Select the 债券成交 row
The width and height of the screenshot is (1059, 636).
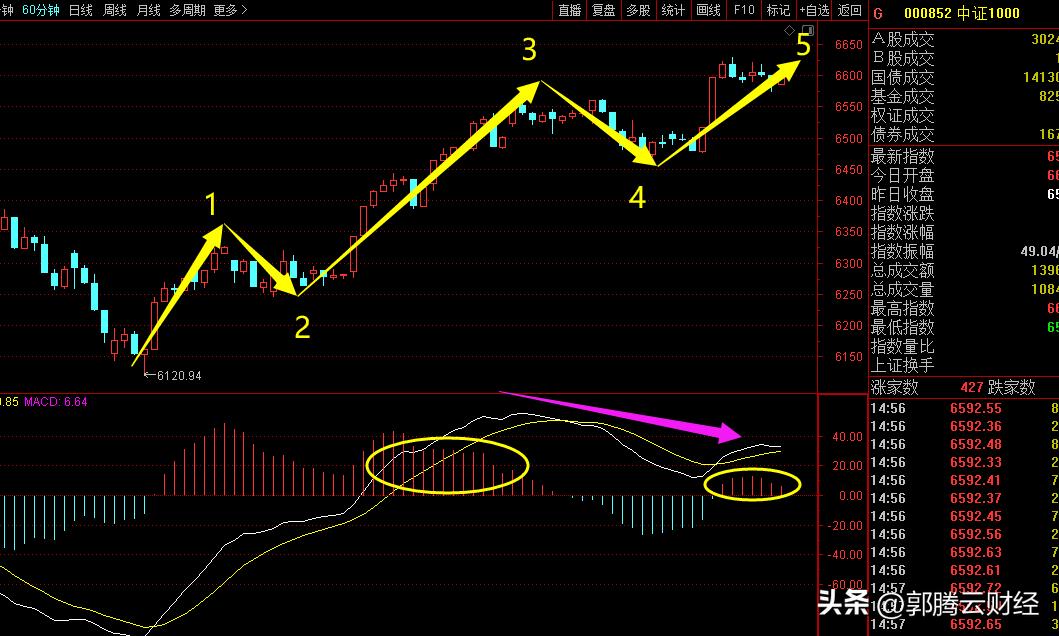pyautogui.click(x=964, y=134)
